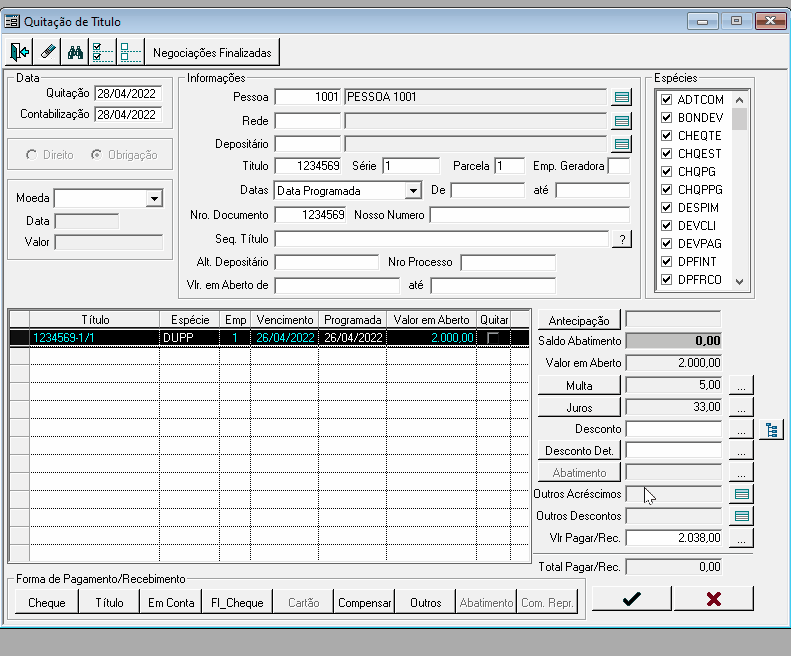Click the Nro Processo field
791x656 pixels.
[508, 262]
